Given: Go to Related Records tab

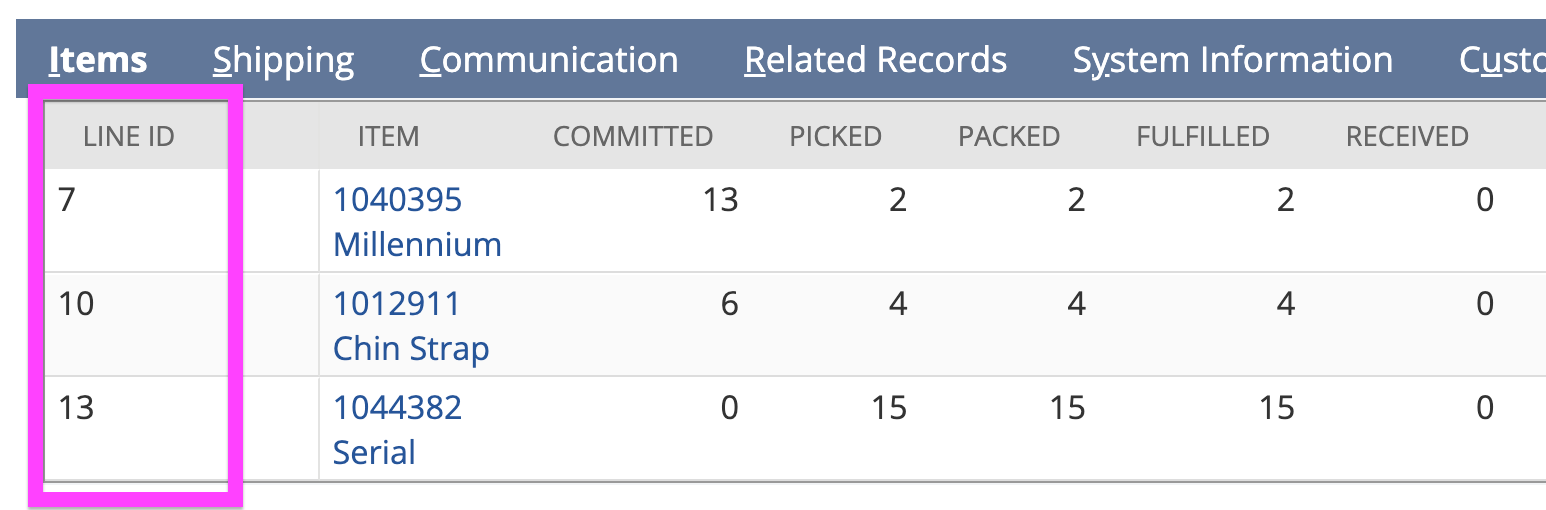Looking at the screenshot, I should pos(875,60).
